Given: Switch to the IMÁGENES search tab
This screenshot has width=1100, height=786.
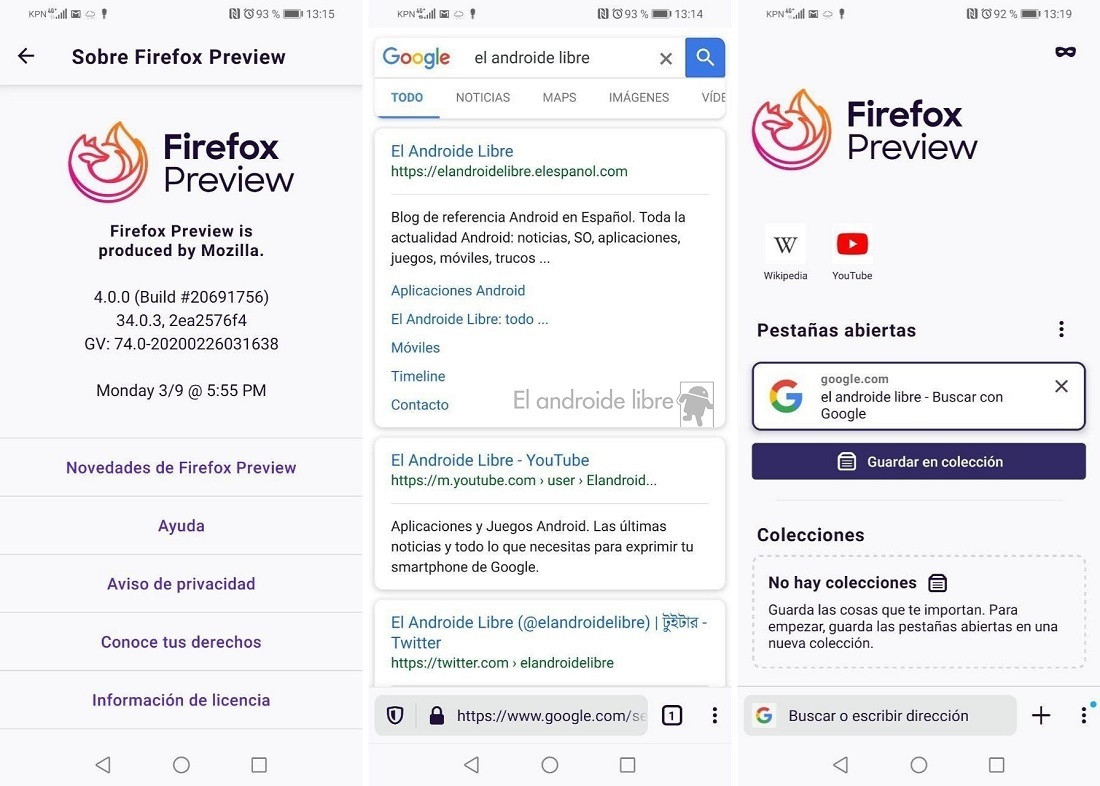Looking at the screenshot, I should [638, 98].
